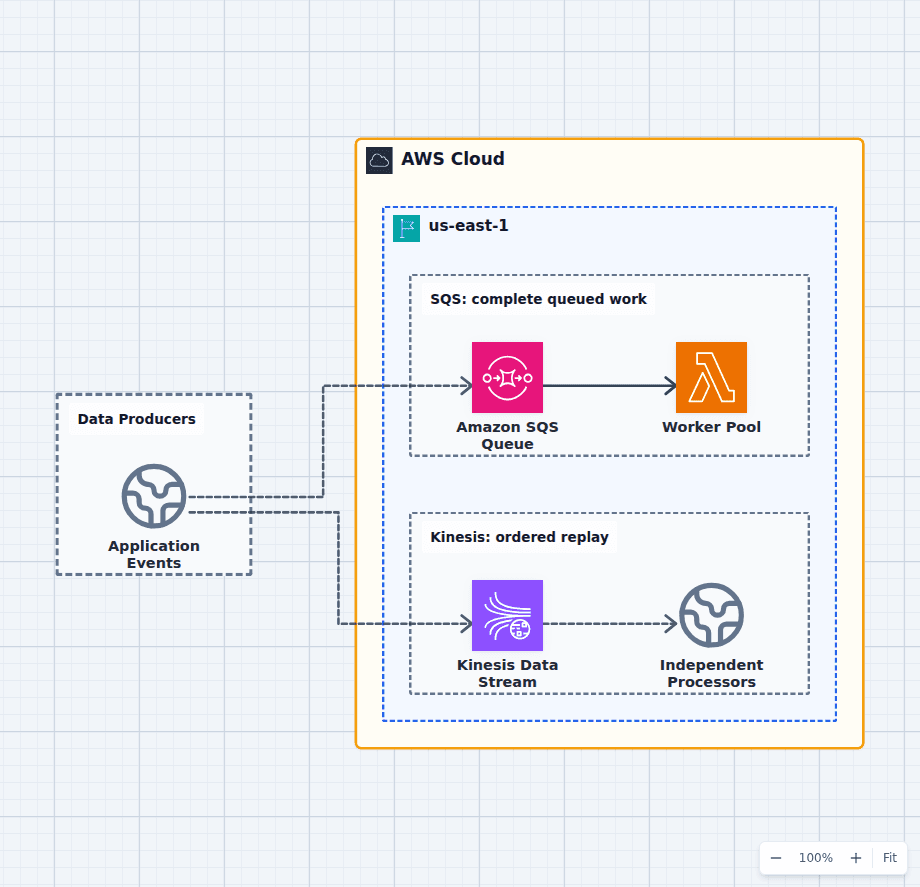Select the Data Producers group label
The width and height of the screenshot is (920, 887).
(136, 419)
